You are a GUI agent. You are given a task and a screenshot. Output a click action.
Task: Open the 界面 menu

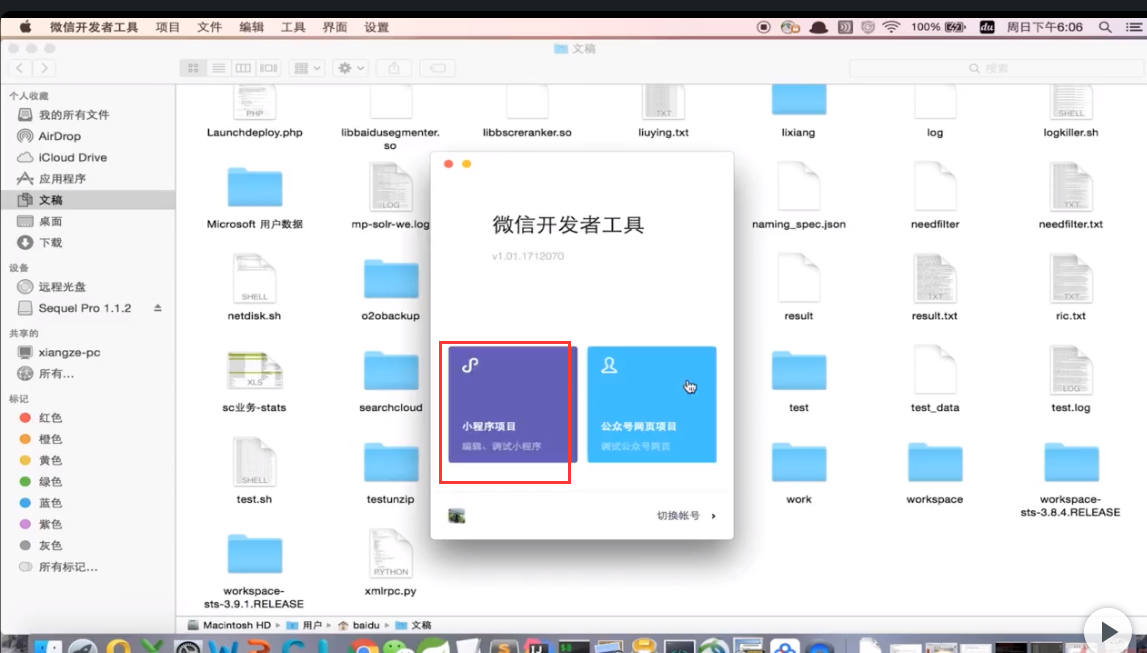[334, 27]
